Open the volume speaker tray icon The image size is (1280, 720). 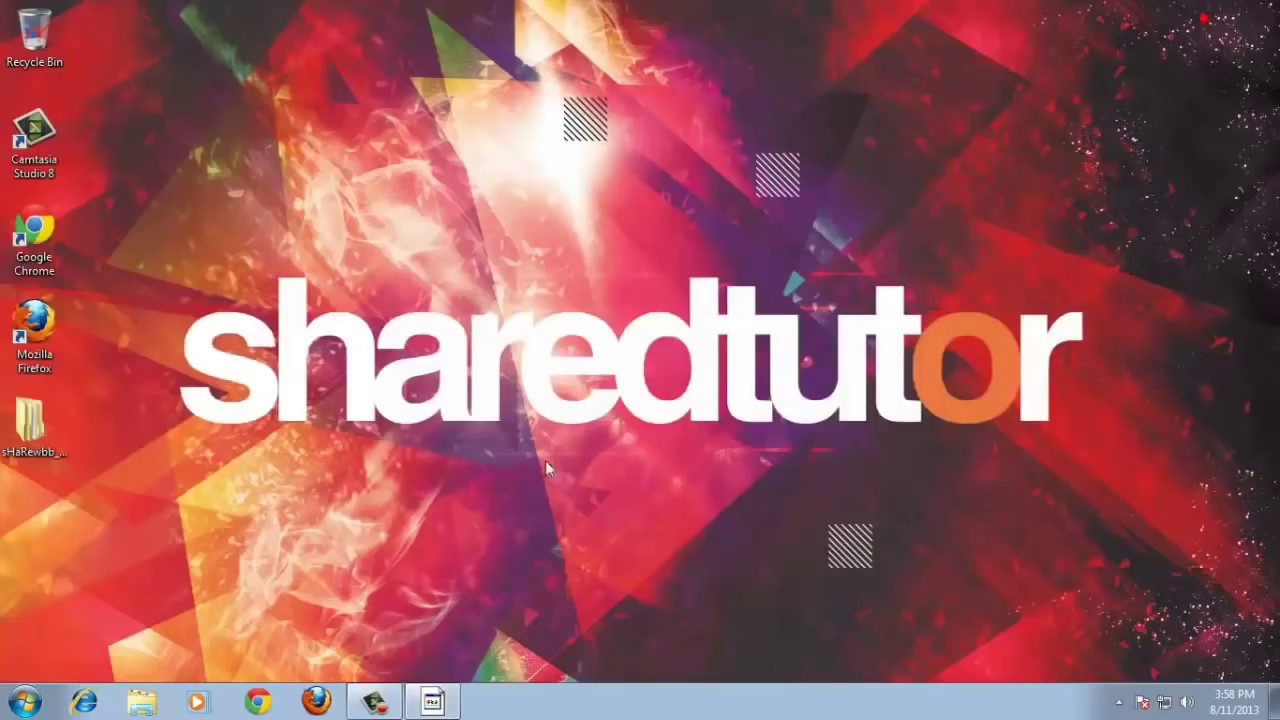1187,703
